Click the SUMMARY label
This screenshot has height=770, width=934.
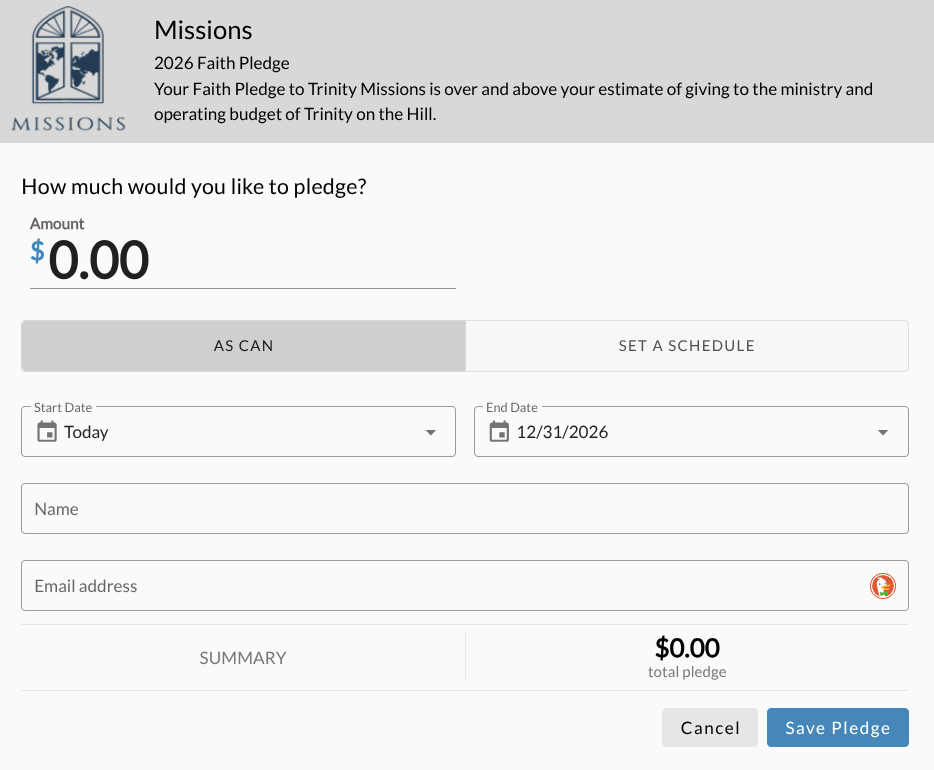tap(243, 658)
